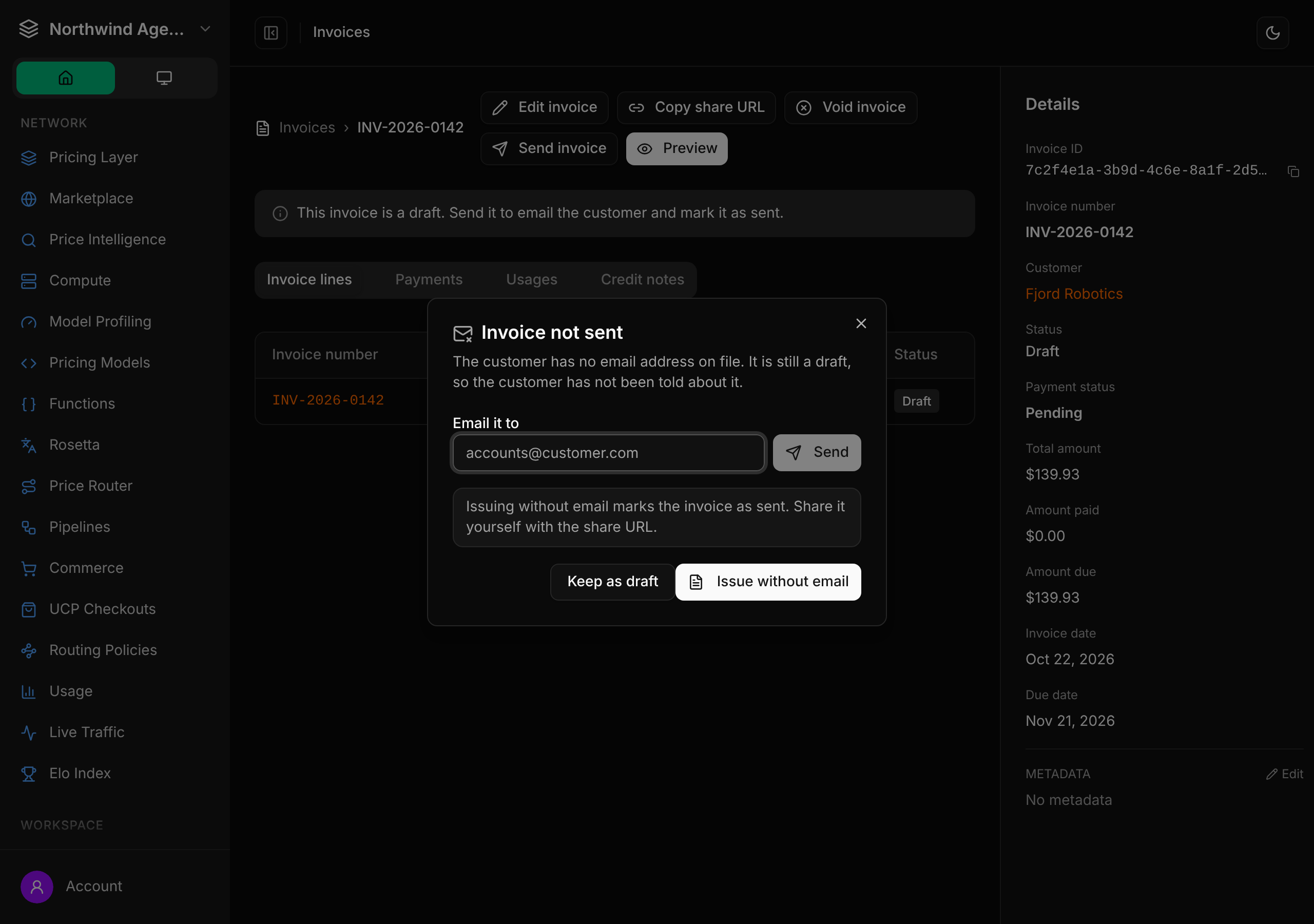
Task: Open Fjord Robotics customer link
Action: coord(1074,294)
